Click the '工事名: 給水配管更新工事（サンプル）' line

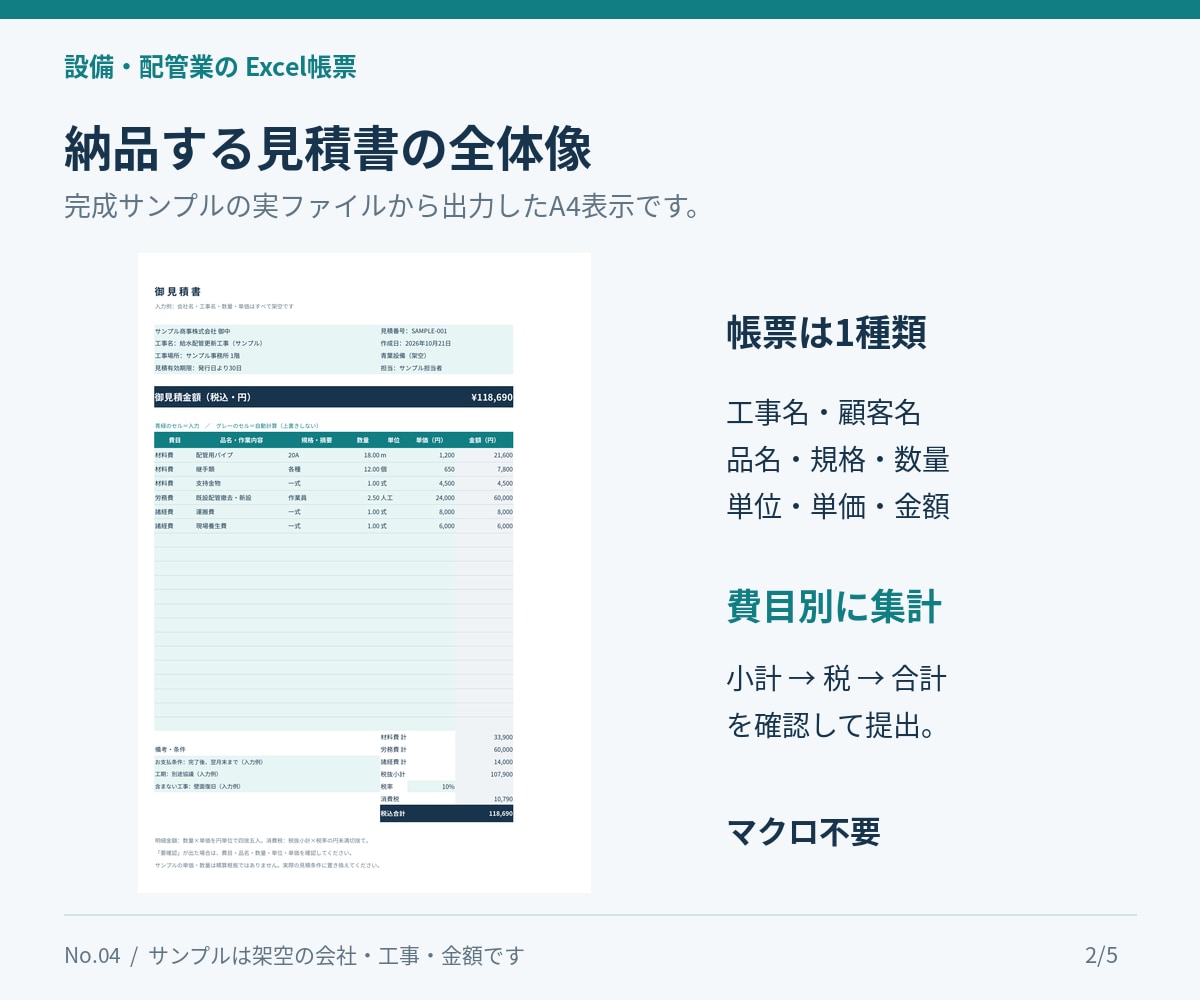click(x=209, y=343)
